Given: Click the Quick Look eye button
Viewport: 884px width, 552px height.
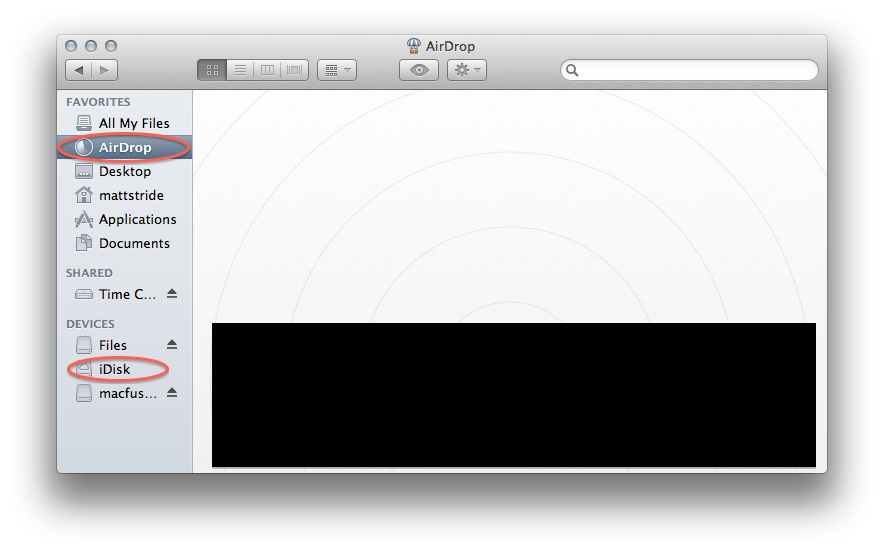Looking at the screenshot, I should point(419,70).
